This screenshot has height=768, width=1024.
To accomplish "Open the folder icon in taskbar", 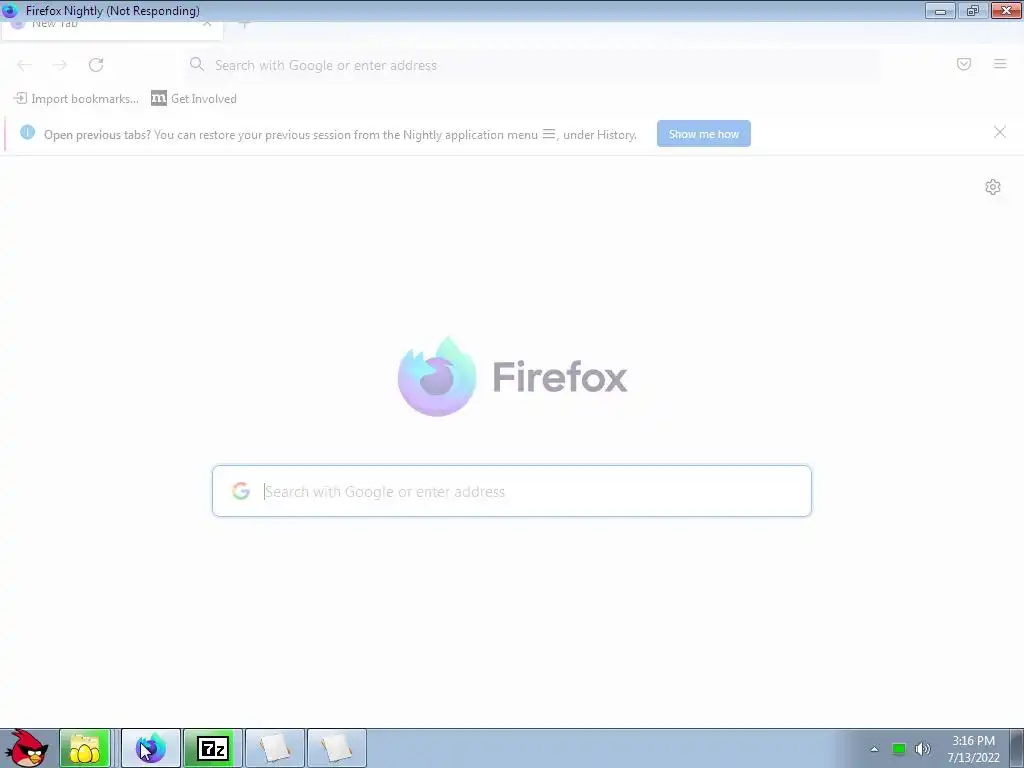I will (x=84, y=748).
